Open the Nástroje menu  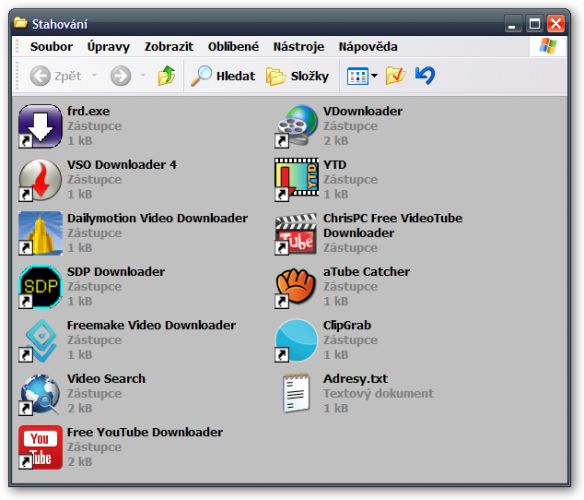(299, 47)
